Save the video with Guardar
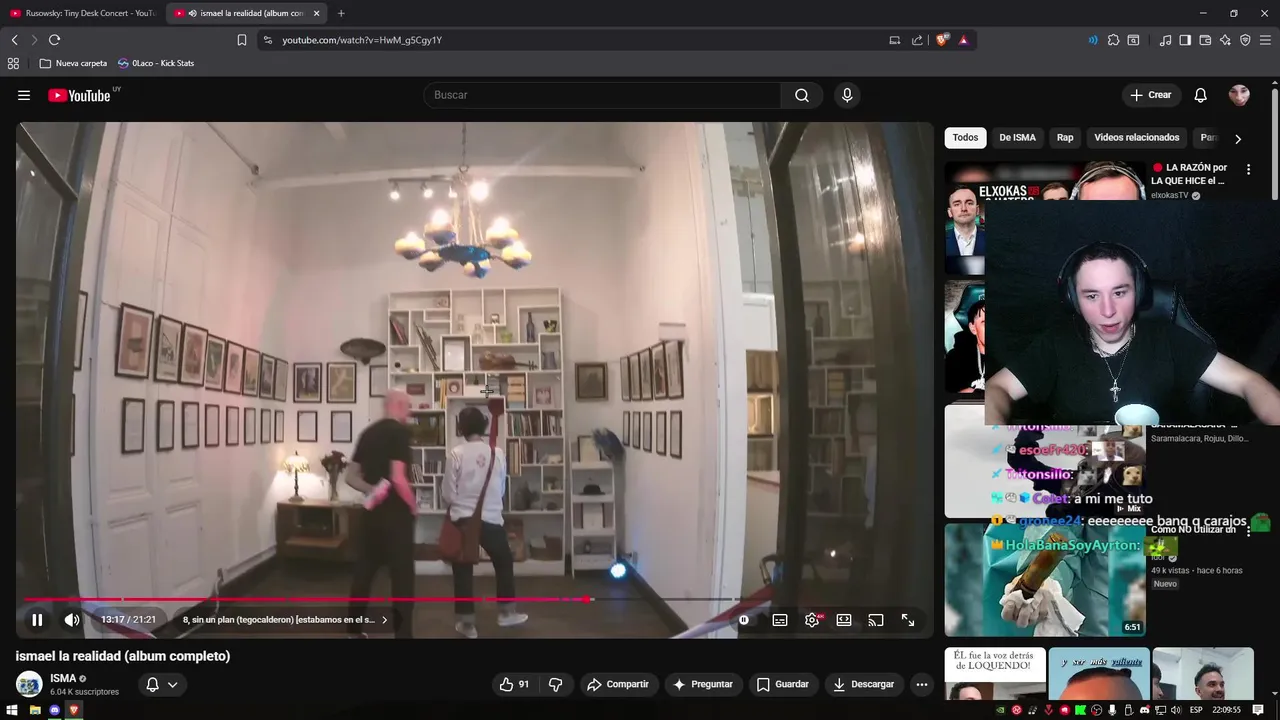Image resolution: width=1280 pixels, height=720 pixels. tap(783, 684)
